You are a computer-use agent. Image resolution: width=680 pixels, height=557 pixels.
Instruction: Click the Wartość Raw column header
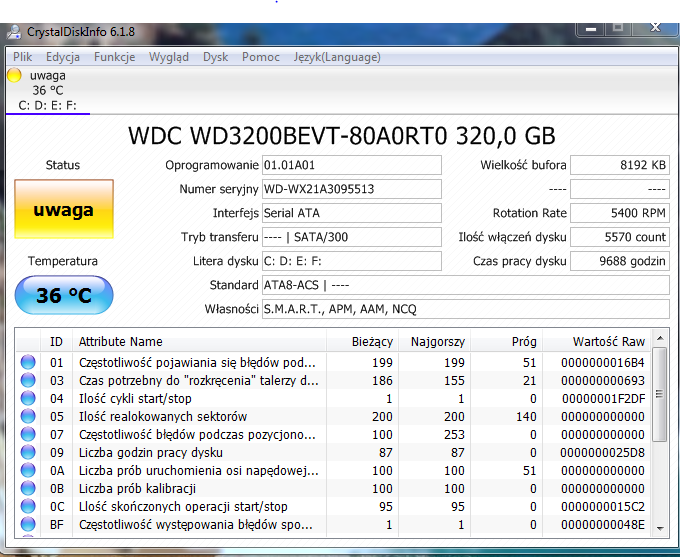[x=596, y=342]
